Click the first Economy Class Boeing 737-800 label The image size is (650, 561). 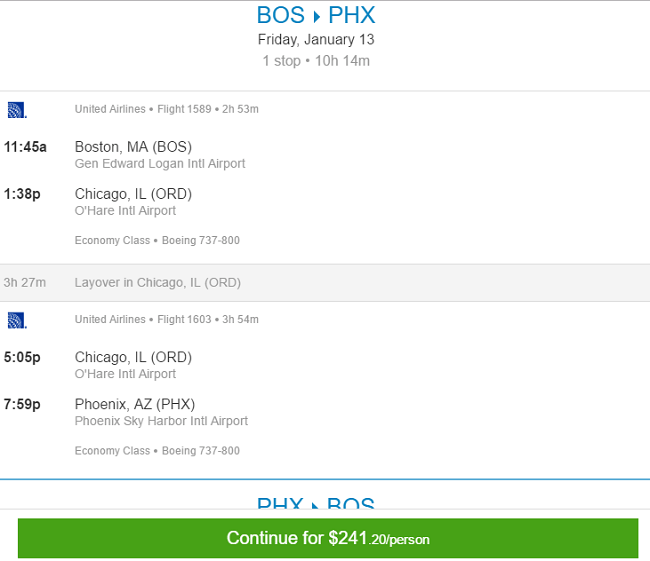click(157, 240)
